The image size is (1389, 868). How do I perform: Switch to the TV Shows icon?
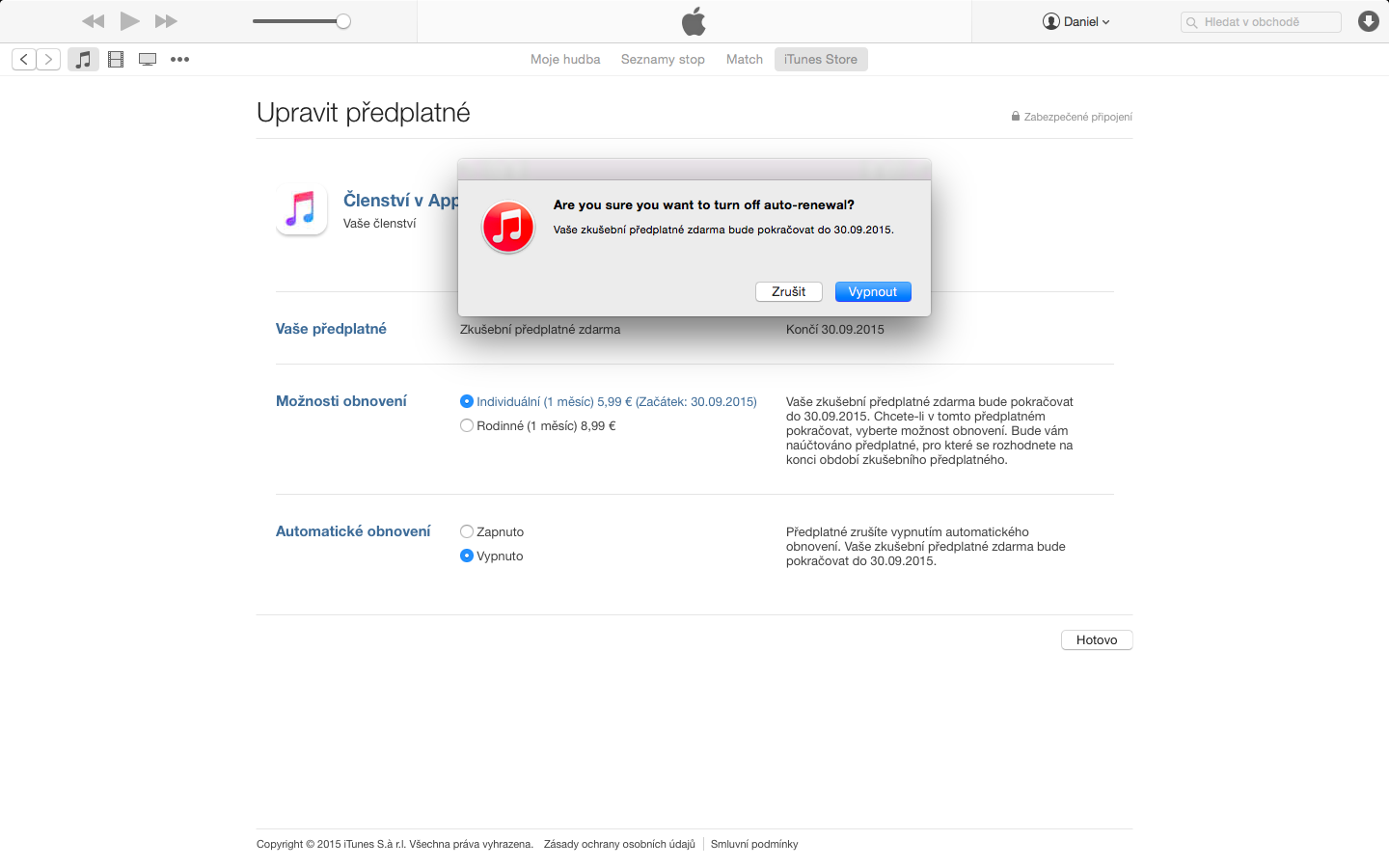pos(148,59)
